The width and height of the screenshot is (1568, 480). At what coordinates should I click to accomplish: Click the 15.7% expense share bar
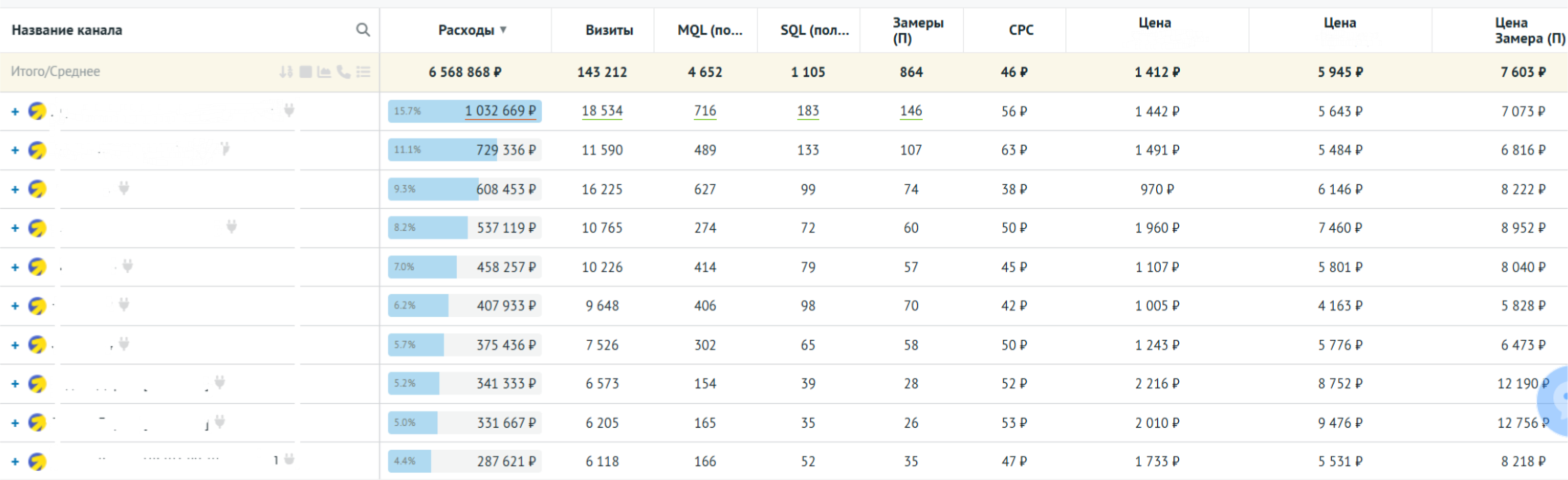(464, 111)
